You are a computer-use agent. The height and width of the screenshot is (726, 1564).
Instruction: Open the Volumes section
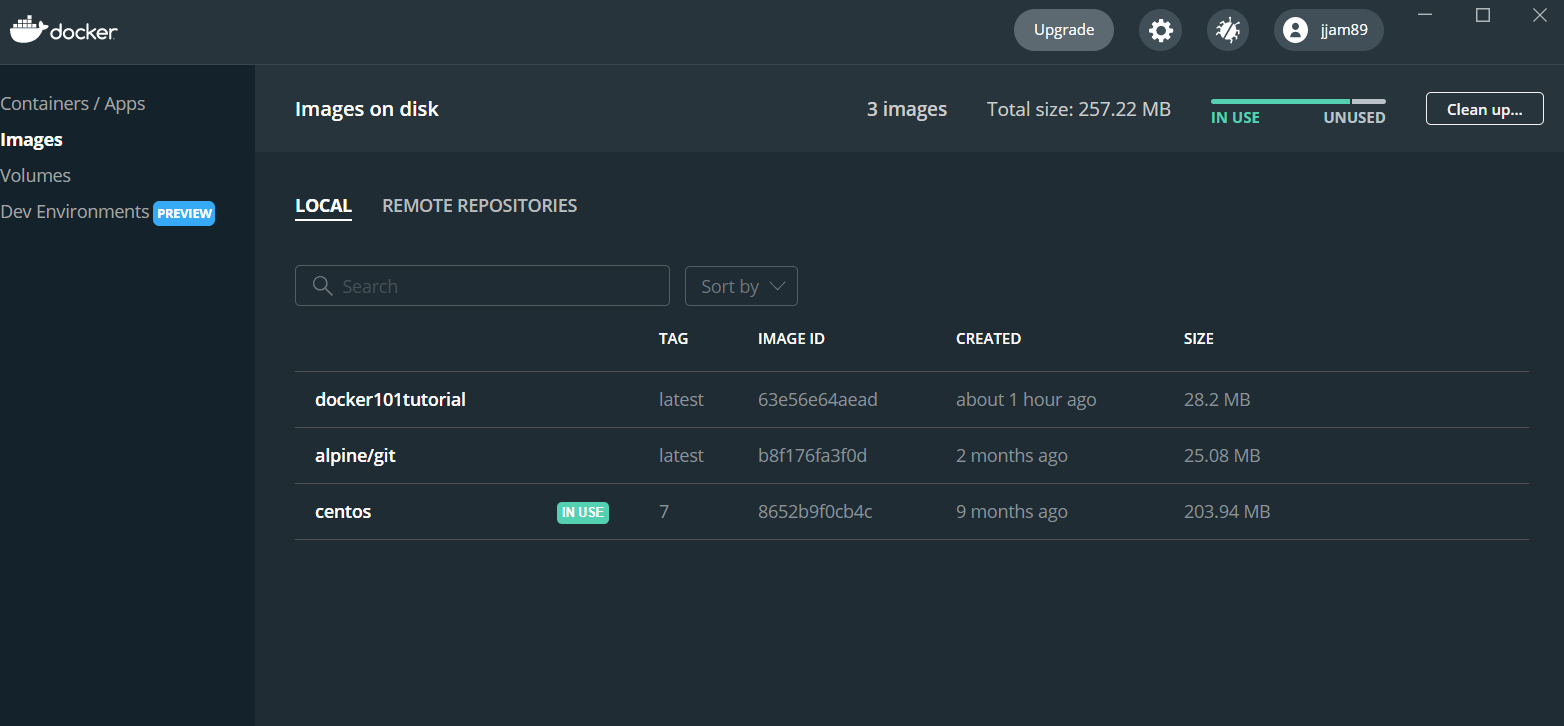pyautogui.click(x=36, y=176)
